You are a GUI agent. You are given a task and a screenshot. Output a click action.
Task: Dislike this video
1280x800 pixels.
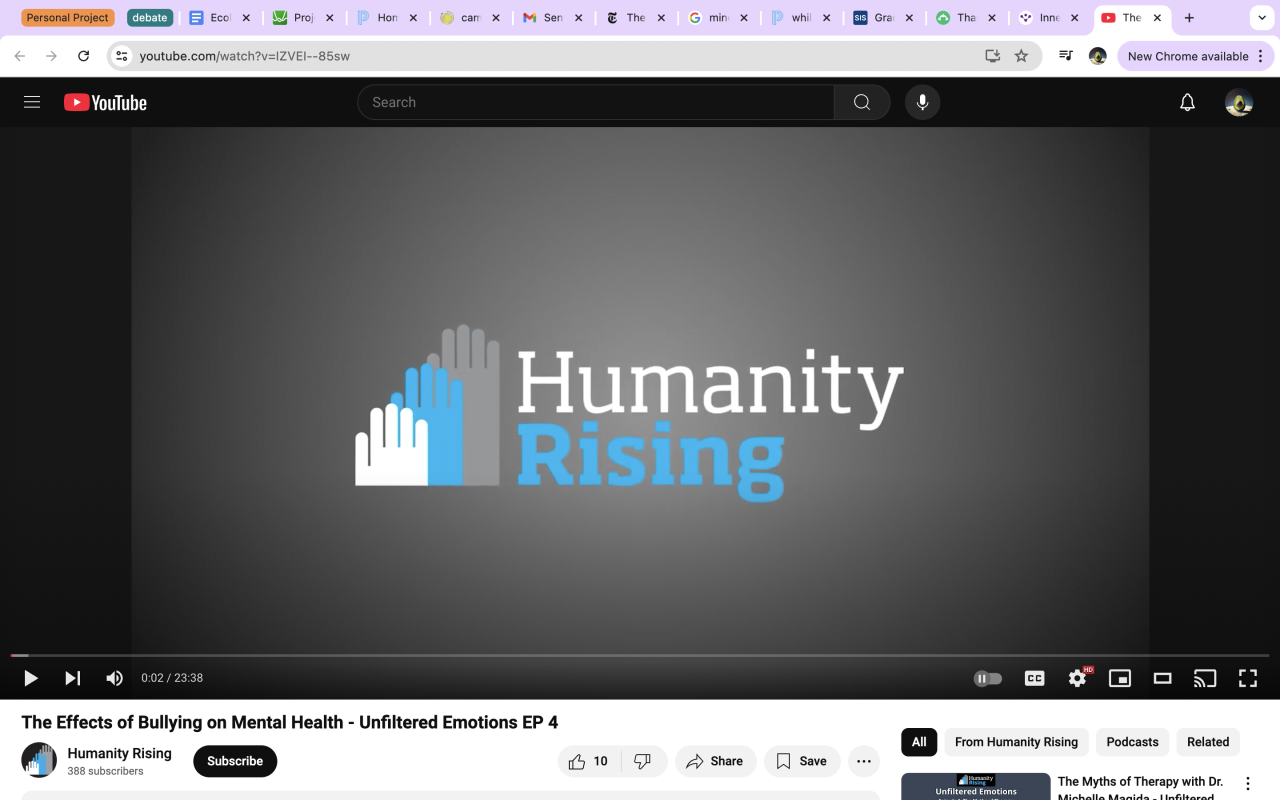[643, 761]
